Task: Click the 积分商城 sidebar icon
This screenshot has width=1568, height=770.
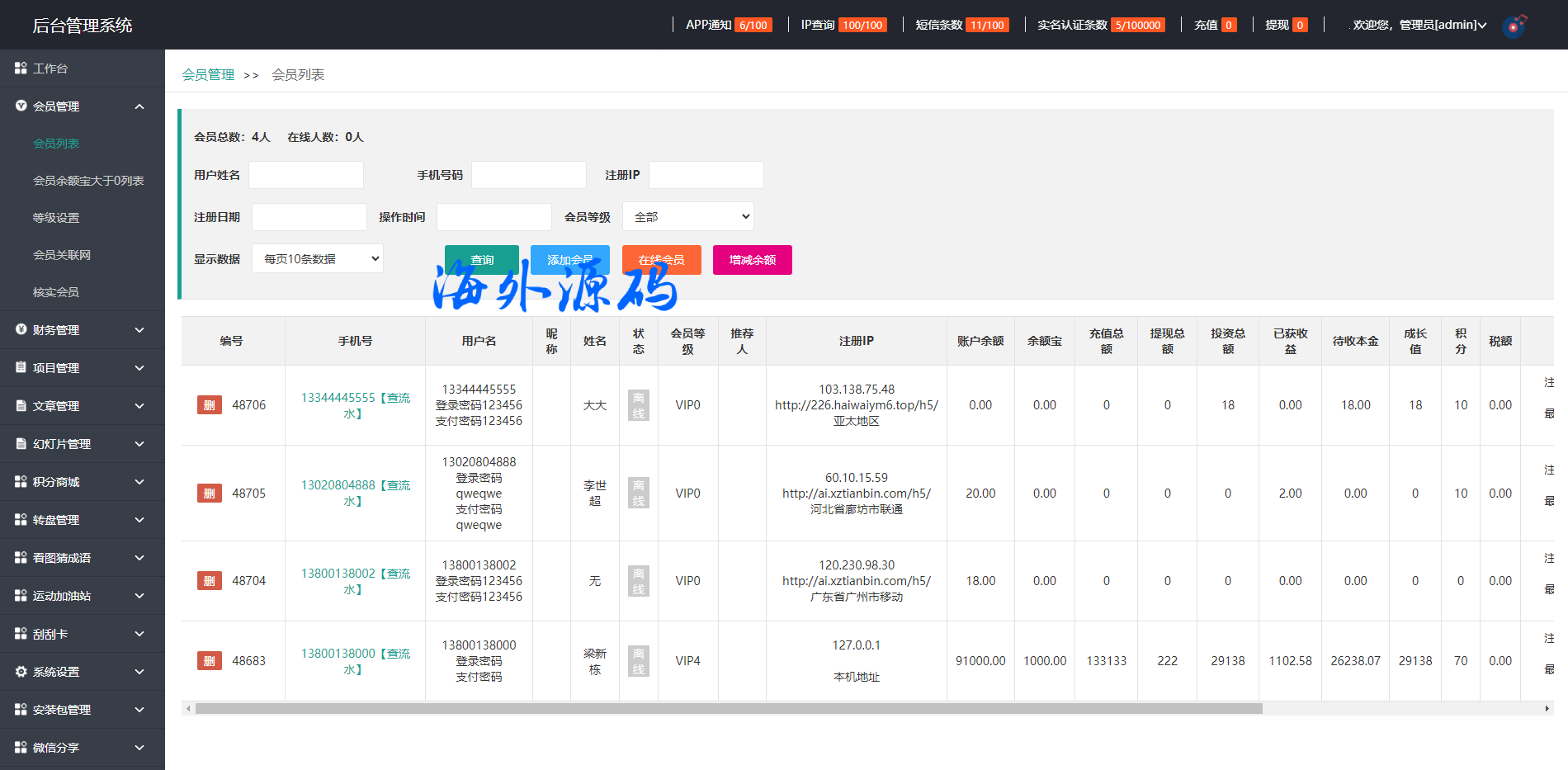Action: (x=21, y=481)
